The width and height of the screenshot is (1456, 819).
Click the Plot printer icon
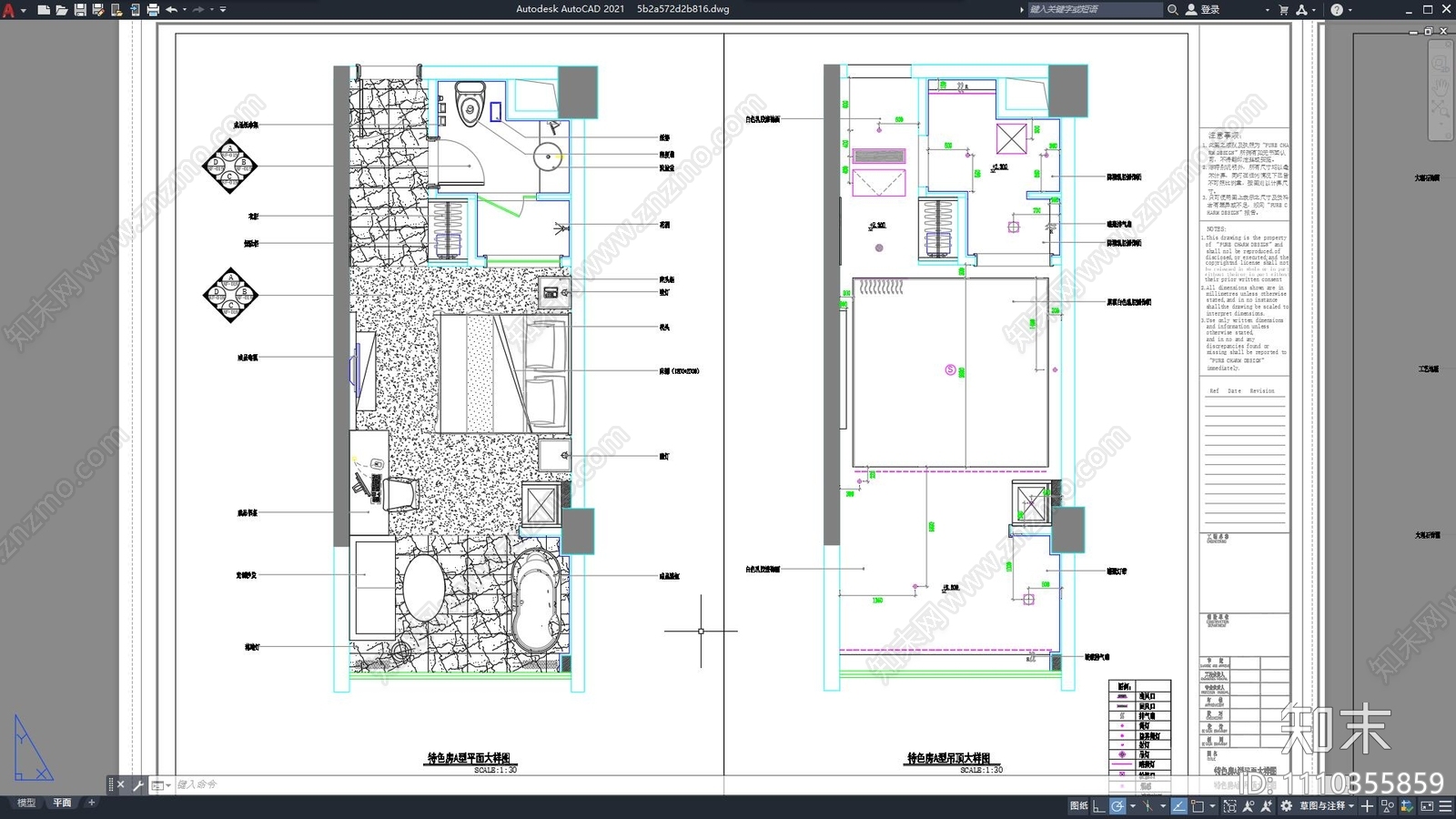[153, 9]
